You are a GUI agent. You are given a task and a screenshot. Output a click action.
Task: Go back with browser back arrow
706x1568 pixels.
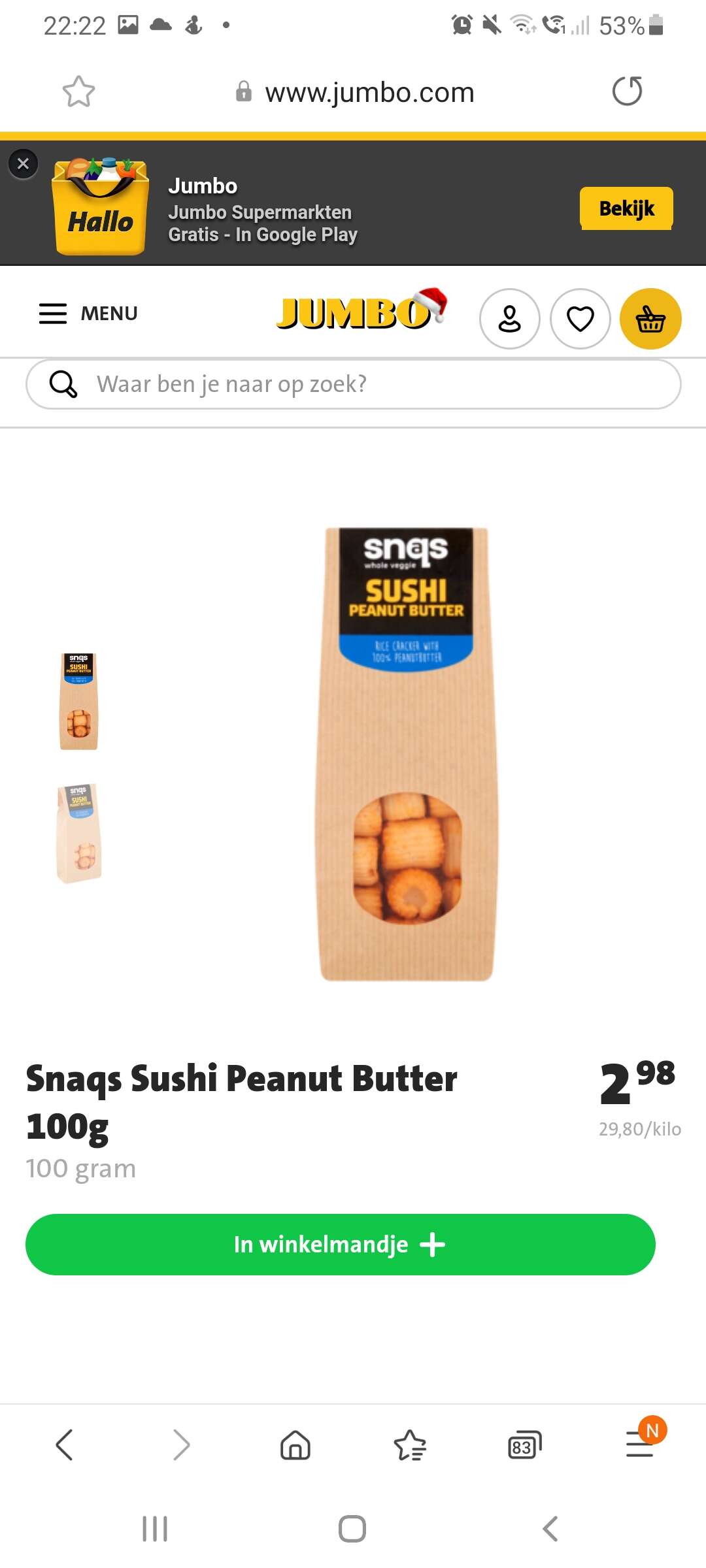64,1445
